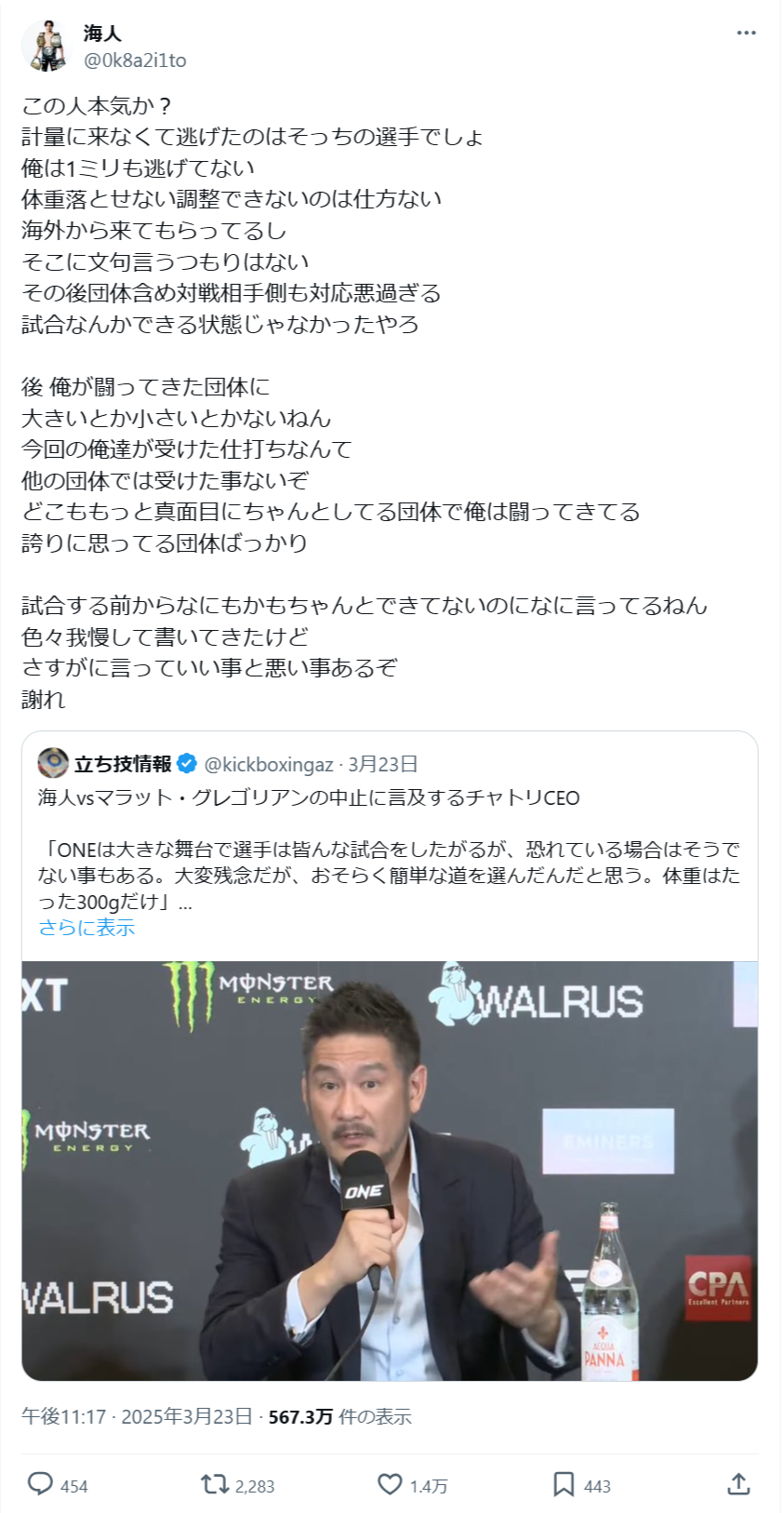Open the quoted post's 3月23日 date
Screen dimensions: 784x1513
382,764
